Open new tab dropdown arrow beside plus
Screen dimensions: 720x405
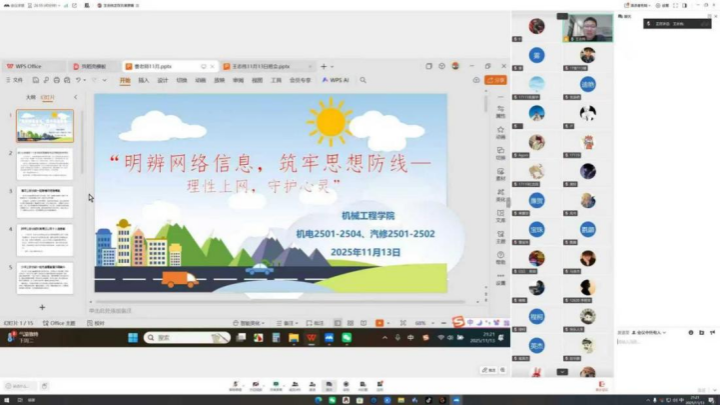point(335,67)
